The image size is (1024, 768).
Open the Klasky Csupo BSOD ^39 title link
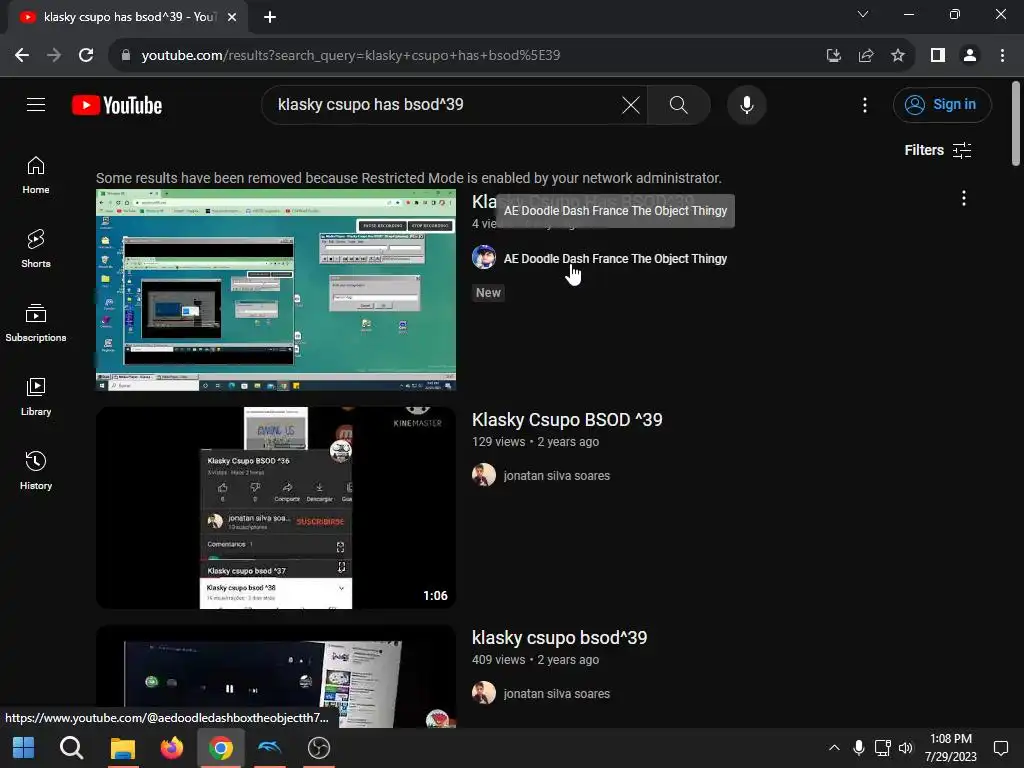click(x=567, y=419)
